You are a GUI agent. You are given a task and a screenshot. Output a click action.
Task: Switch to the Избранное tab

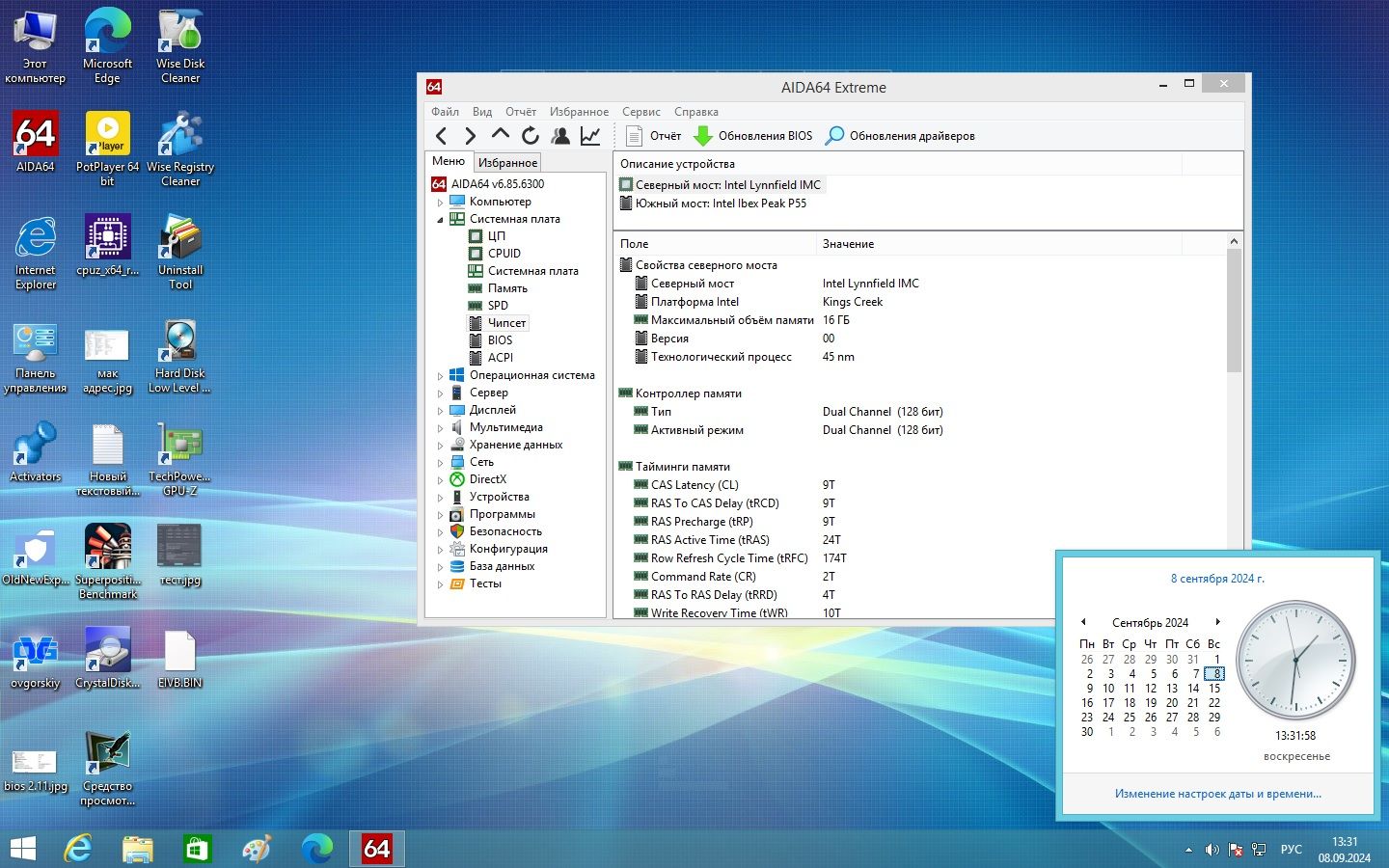(507, 163)
